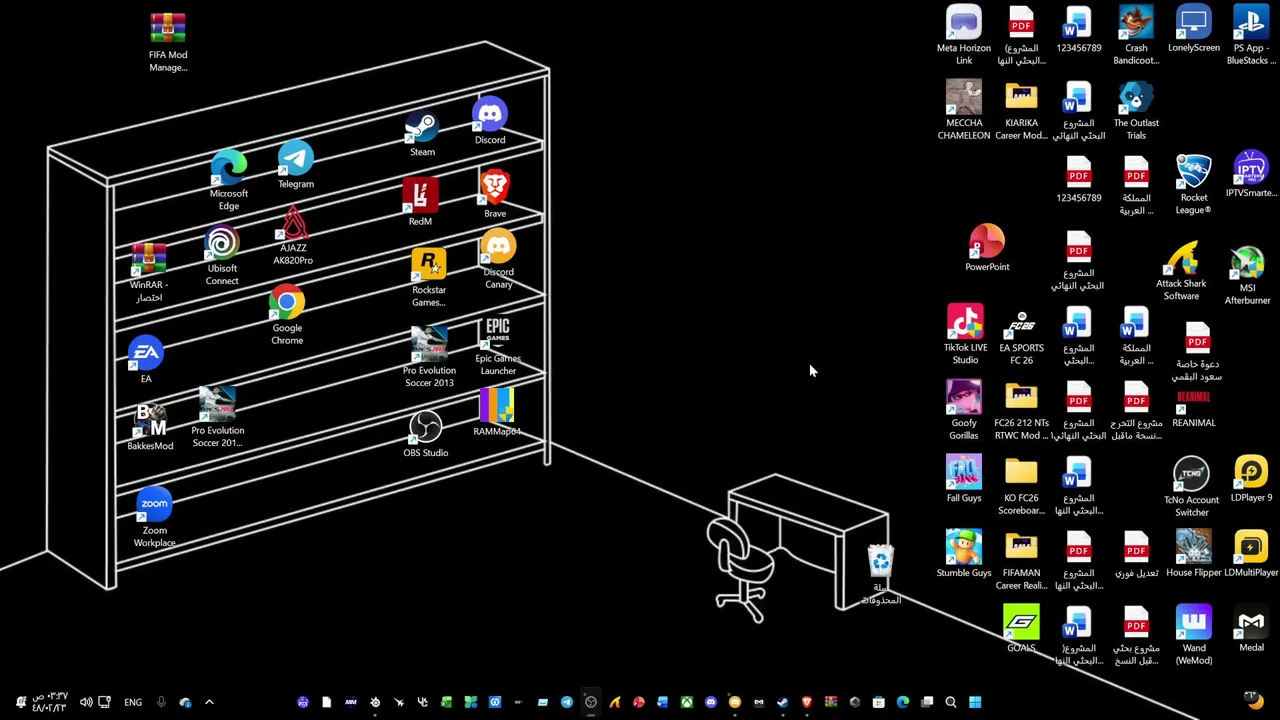The image size is (1280, 720).
Task: Select the 123456789 PDF file
Action: [x=1078, y=179]
